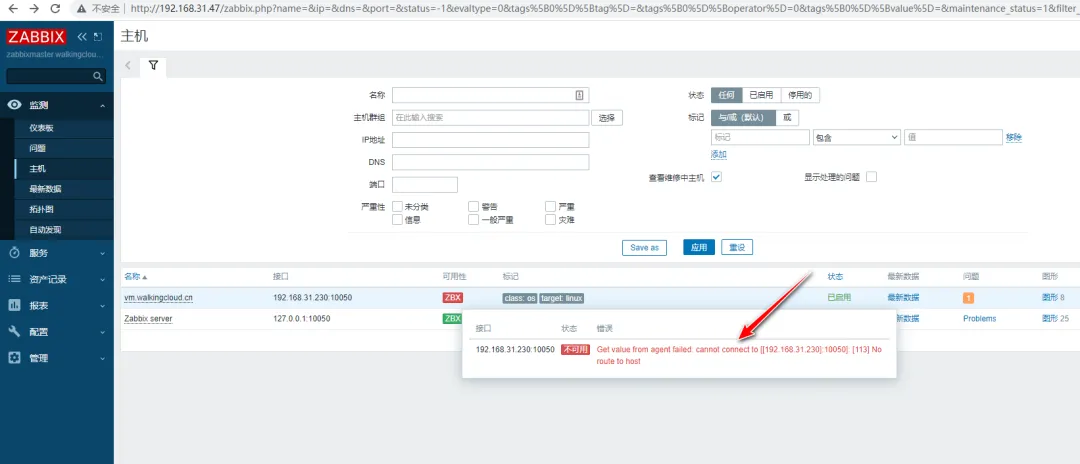Tick the 显示处理的问题 checkbox

(x=871, y=177)
